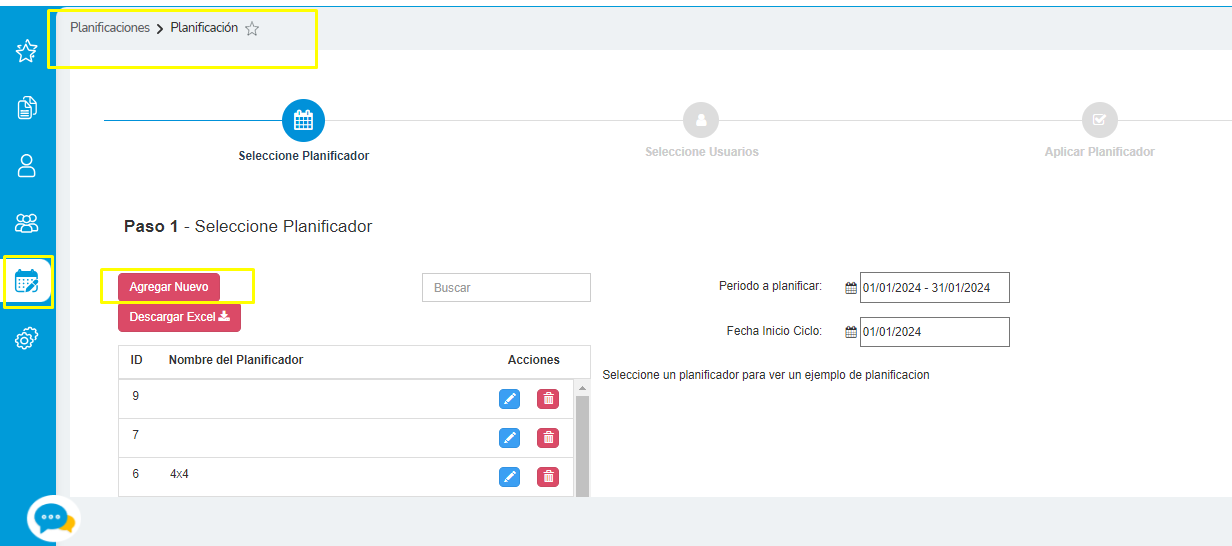The width and height of the screenshot is (1232, 546).
Task: Open the single user icon in sidebar
Action: point(27,165)
